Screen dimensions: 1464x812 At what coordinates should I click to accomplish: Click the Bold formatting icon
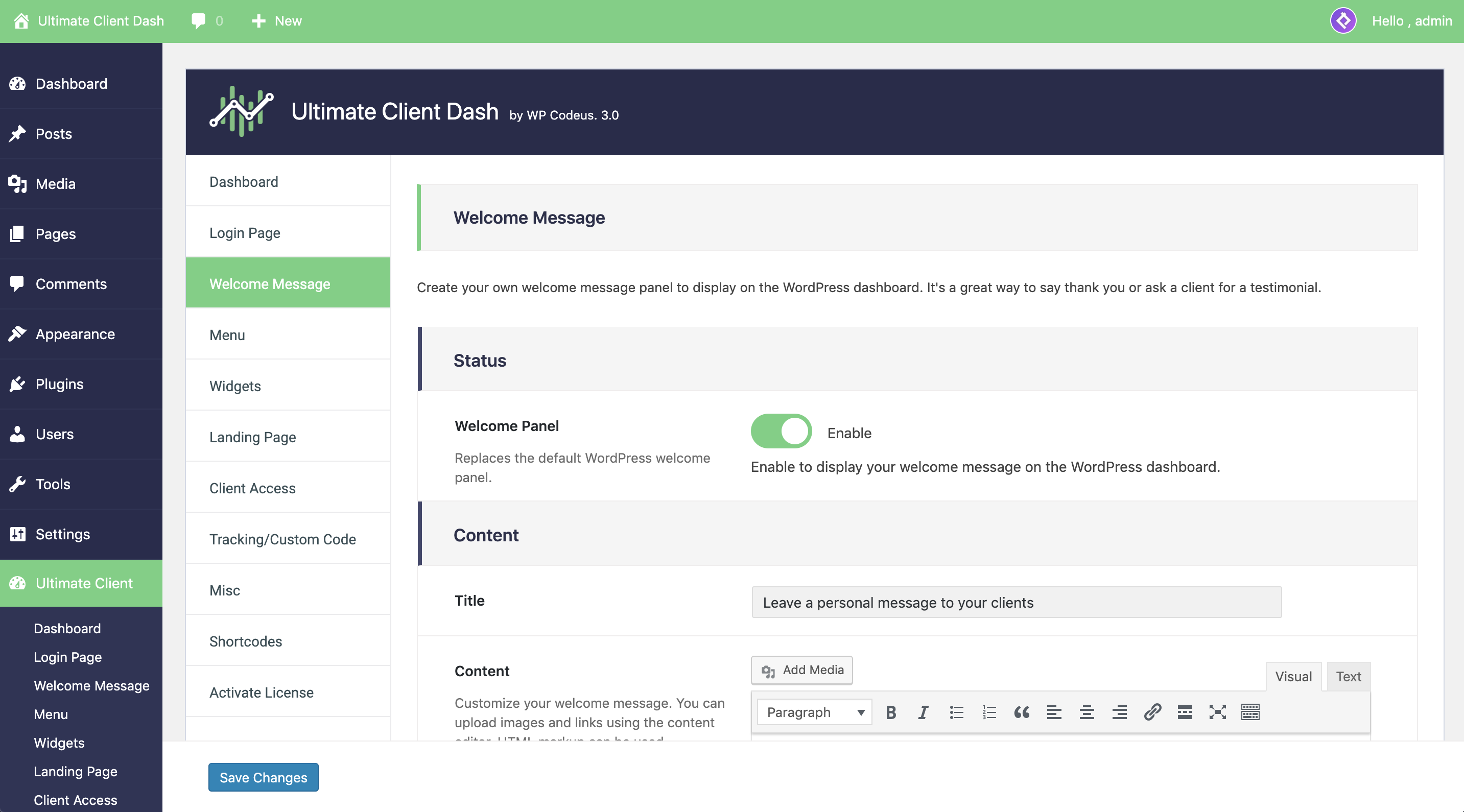(x=890, y=712)
